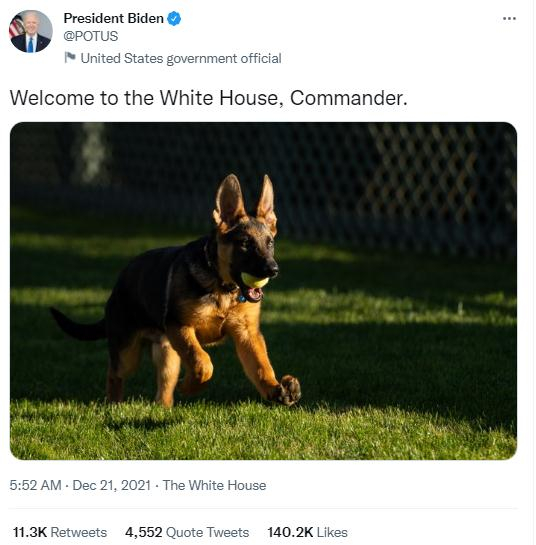View the 4,552 Quote Tweets list
536x545 pixels.
(187, 532)
